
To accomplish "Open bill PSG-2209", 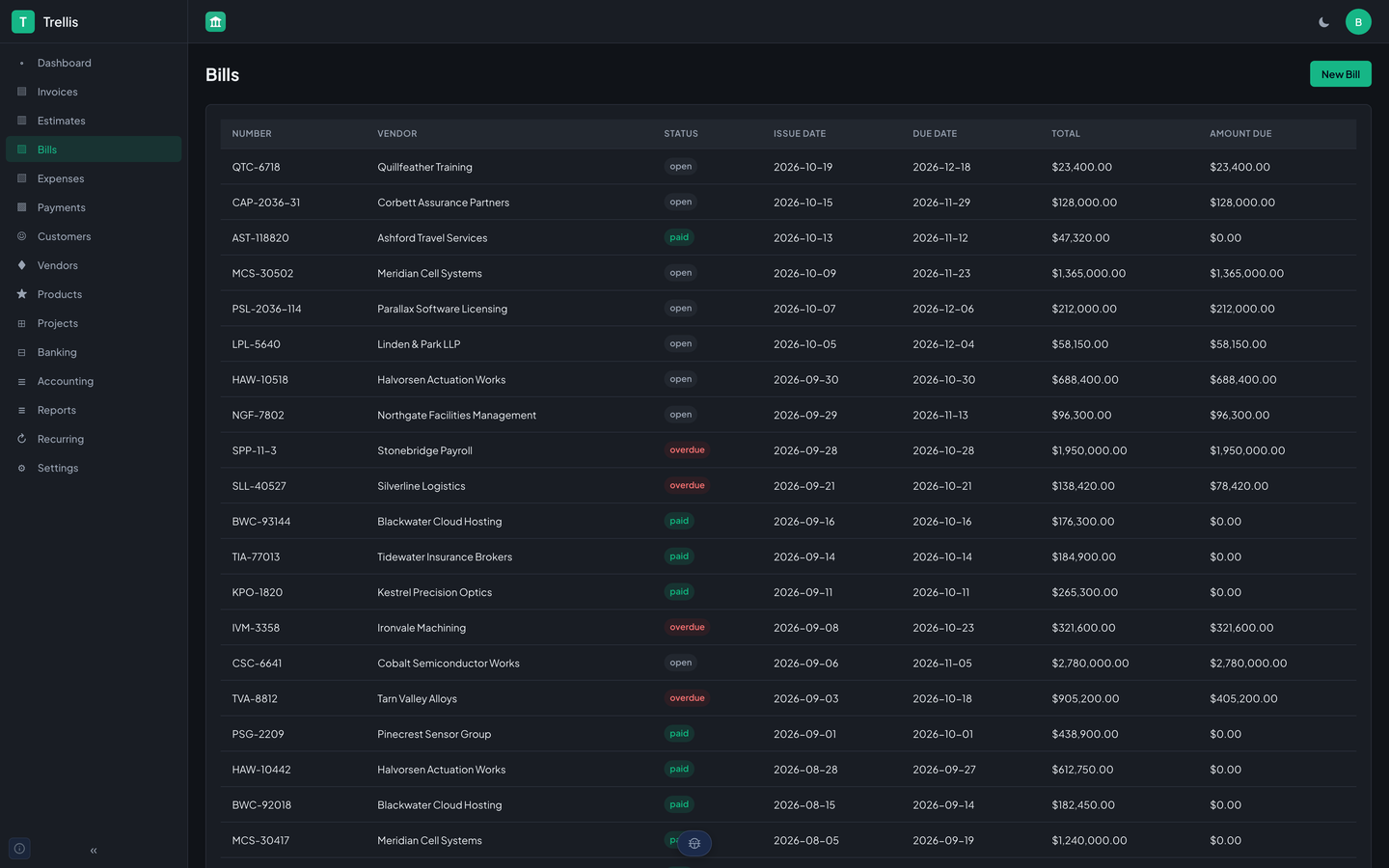I will click(x=259, y=735).
